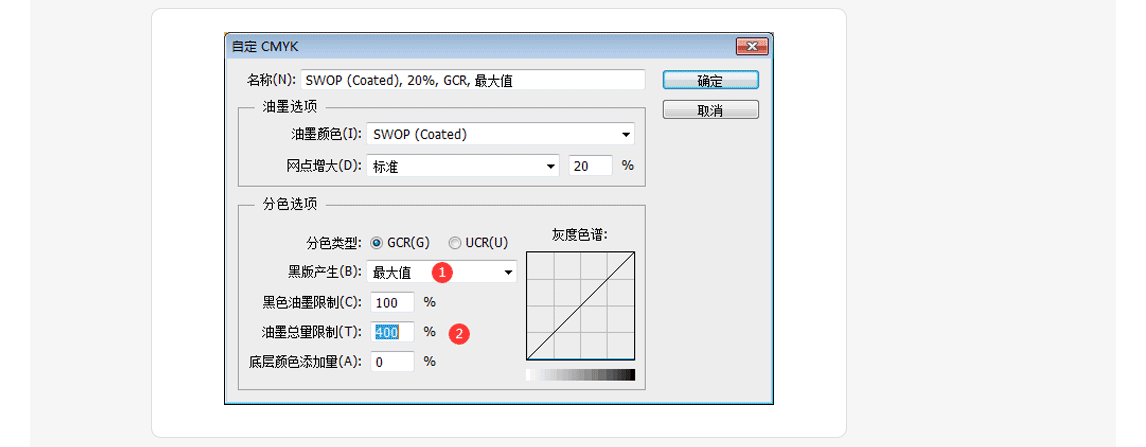Click the red number 2 marker

coord(459,334)
